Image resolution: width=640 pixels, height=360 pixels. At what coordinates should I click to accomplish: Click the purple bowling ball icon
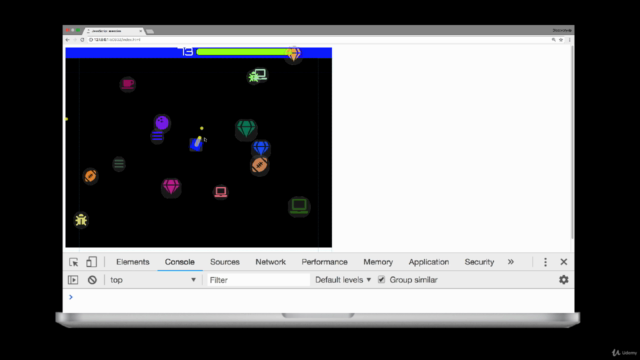point(162,122)
